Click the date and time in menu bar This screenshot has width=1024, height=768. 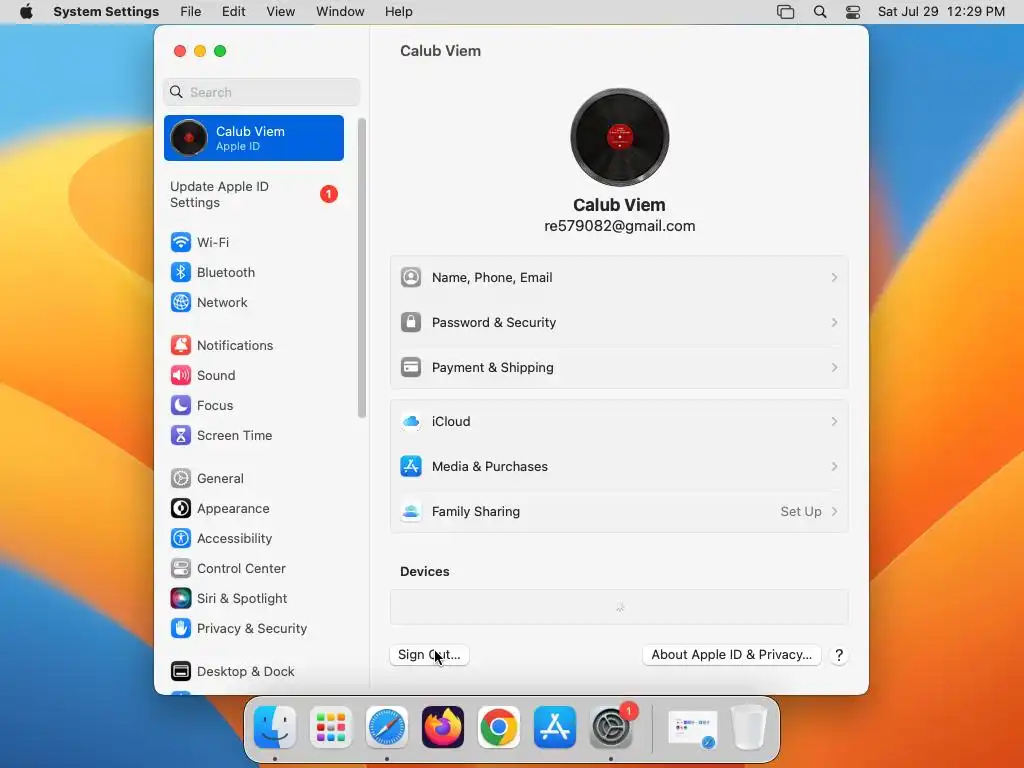pyautogui.click(x=941, y=12)
